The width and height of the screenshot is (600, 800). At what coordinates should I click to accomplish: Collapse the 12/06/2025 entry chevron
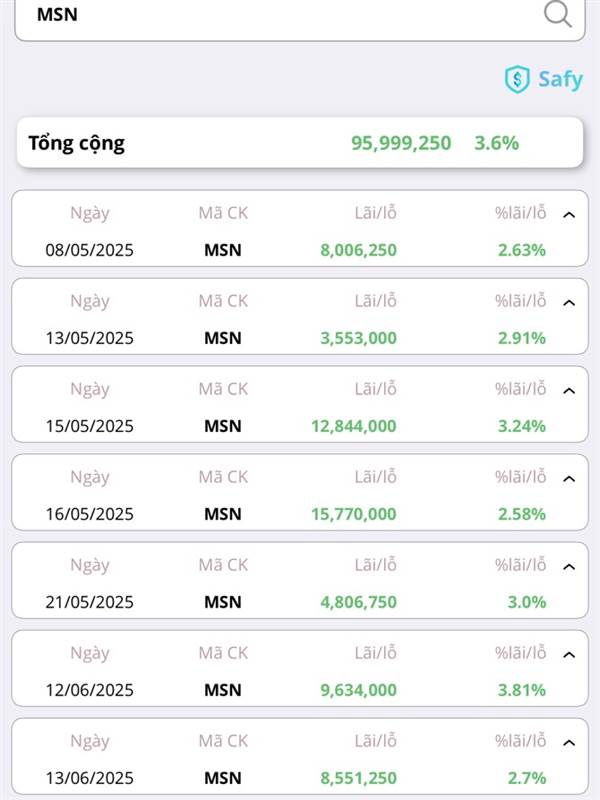pos(569,655)
